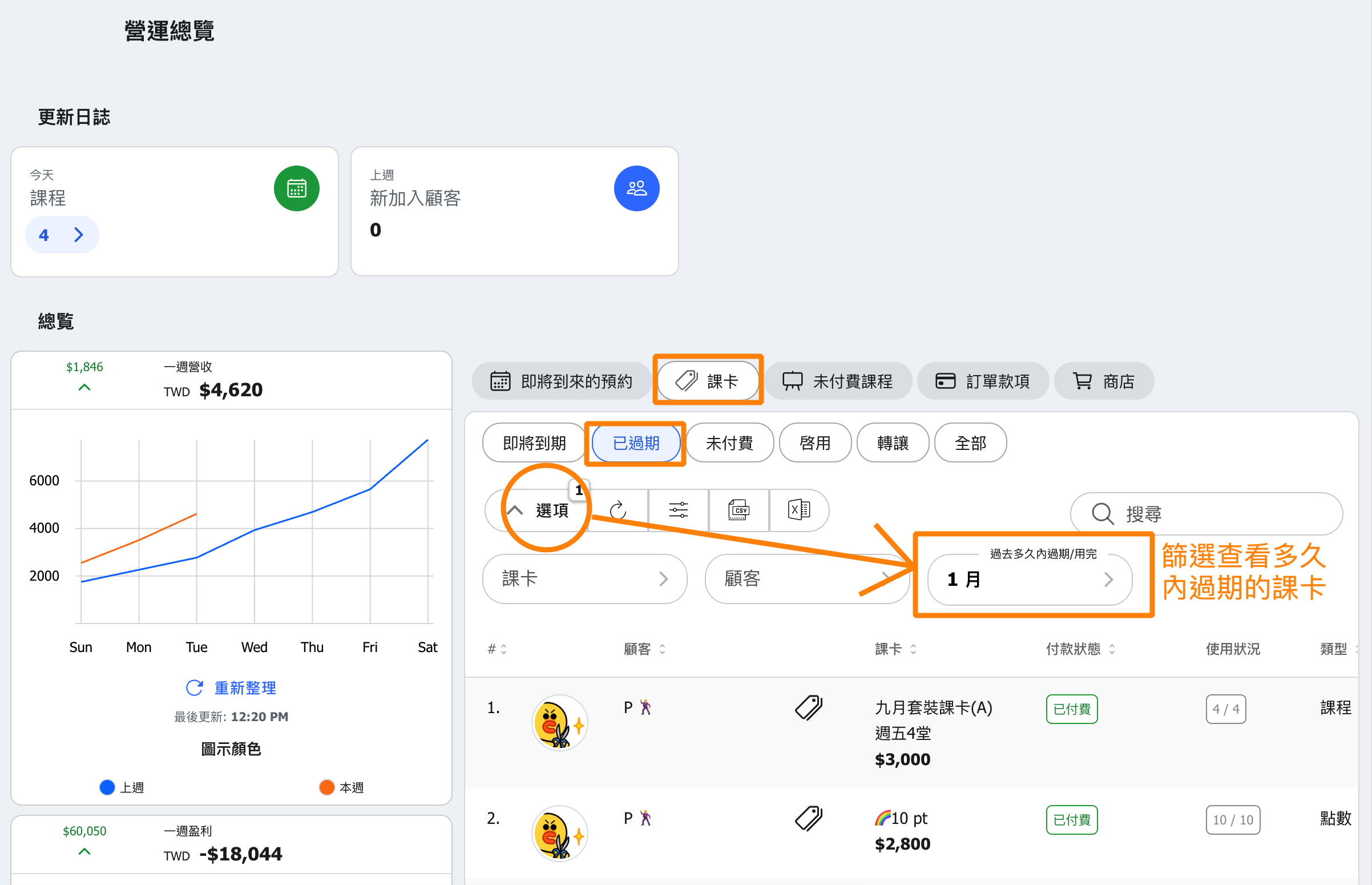The image size is (1372, 885).
Task: Click the tag icon on row 1
Action: 809,707
